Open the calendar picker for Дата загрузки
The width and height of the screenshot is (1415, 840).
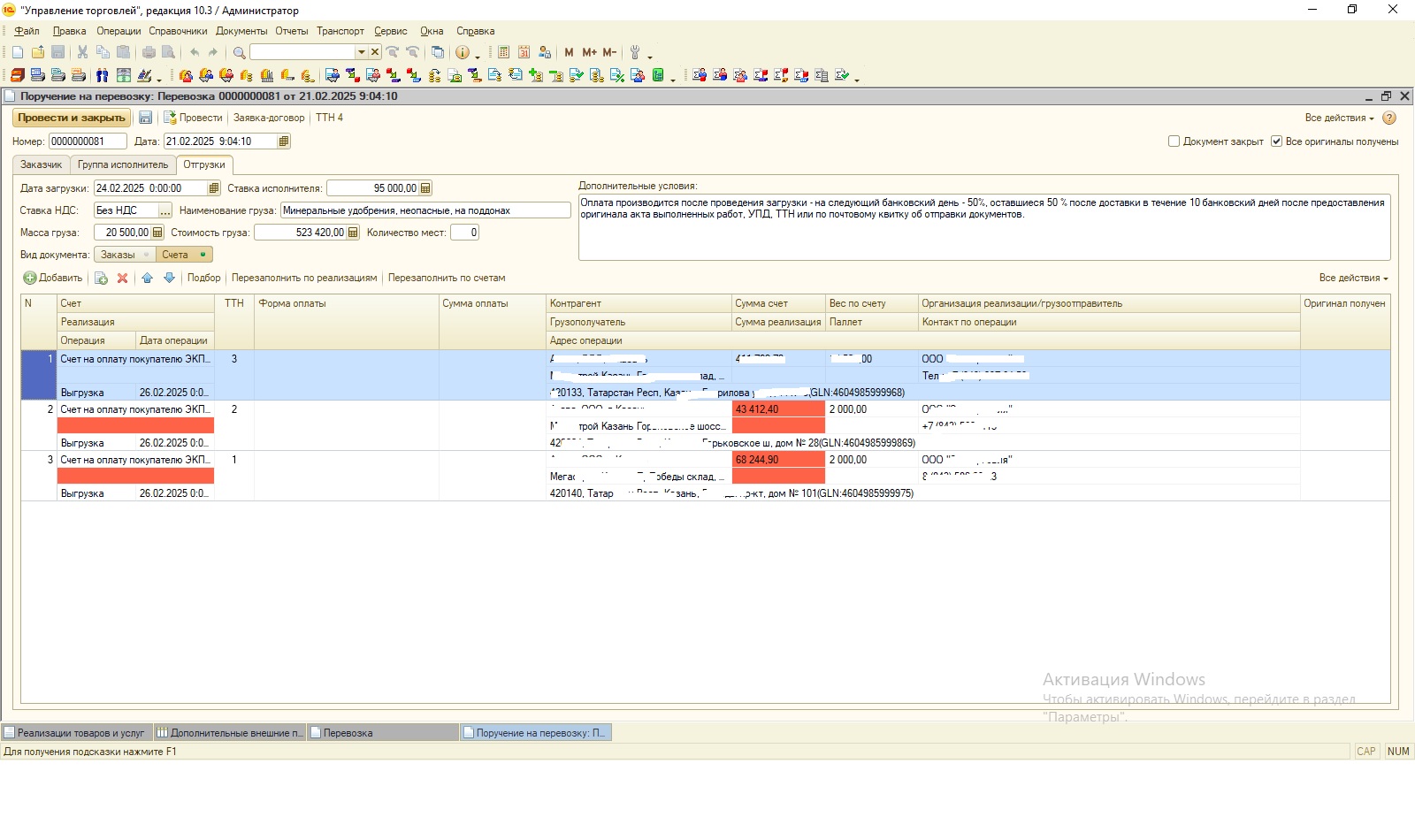click(x=214, y=188)
